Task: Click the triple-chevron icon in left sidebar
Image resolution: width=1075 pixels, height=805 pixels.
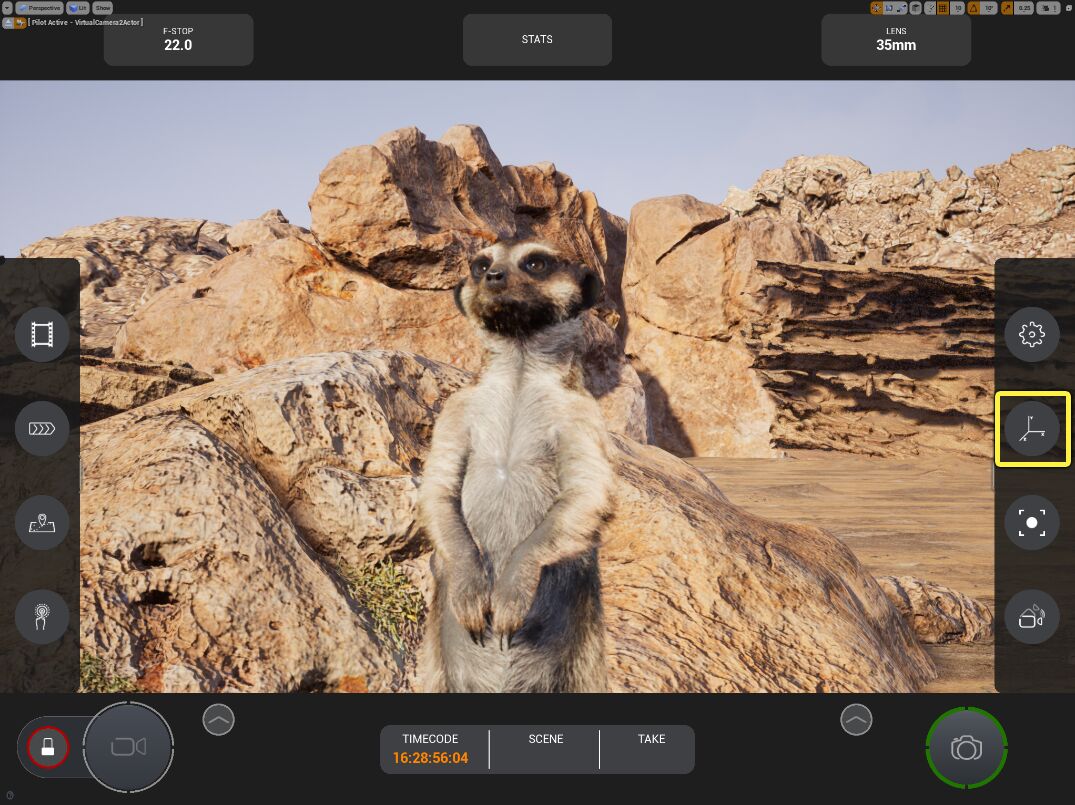Action: pos(42,429)
